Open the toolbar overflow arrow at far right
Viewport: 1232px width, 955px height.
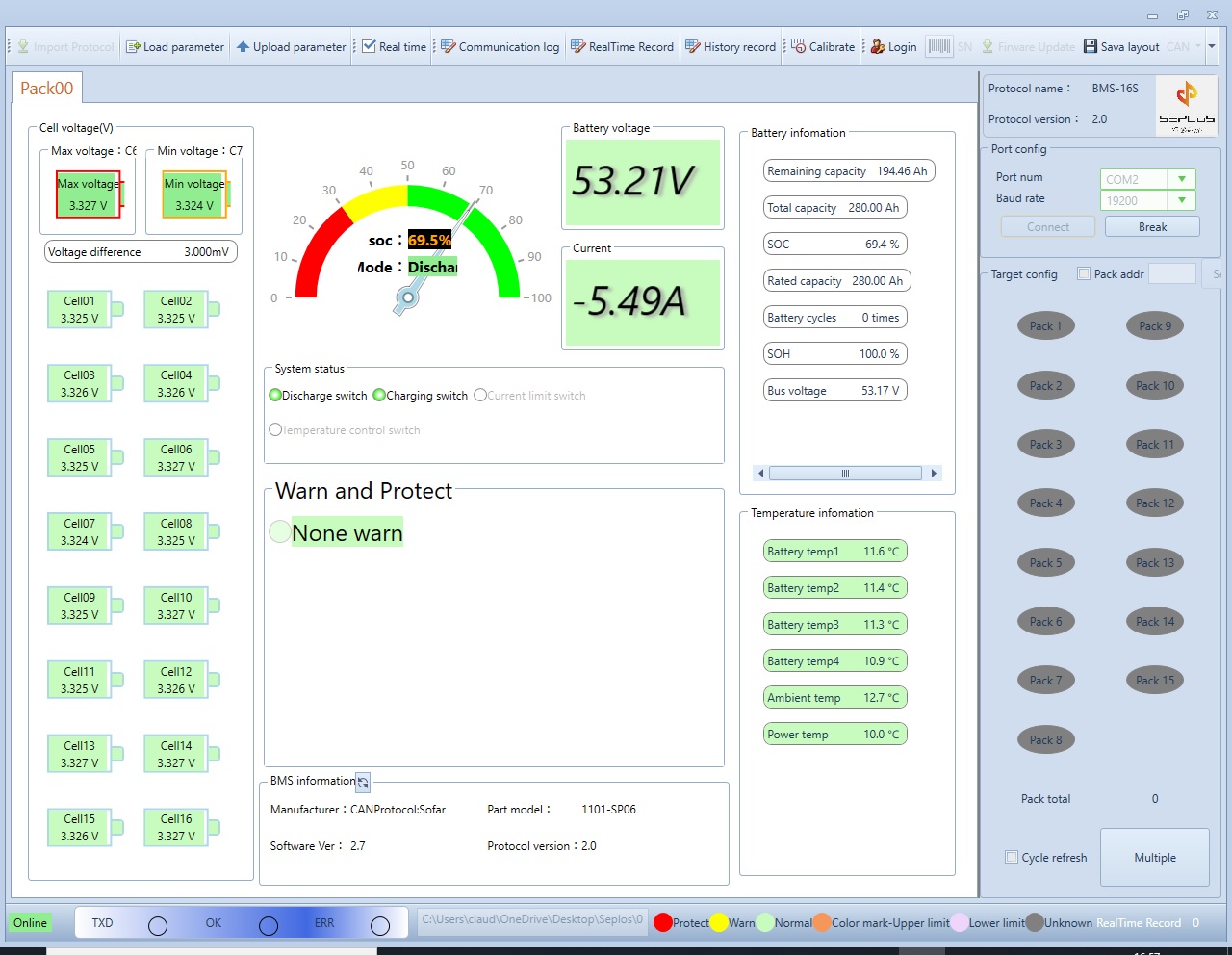(1212, 46)
